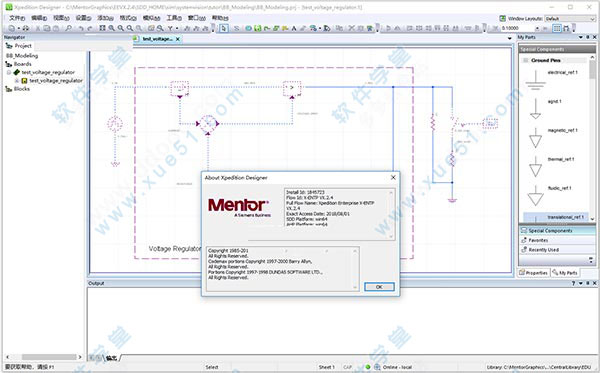Click the Redo arrow icon
Screen dimensions: 600x373
90,28
